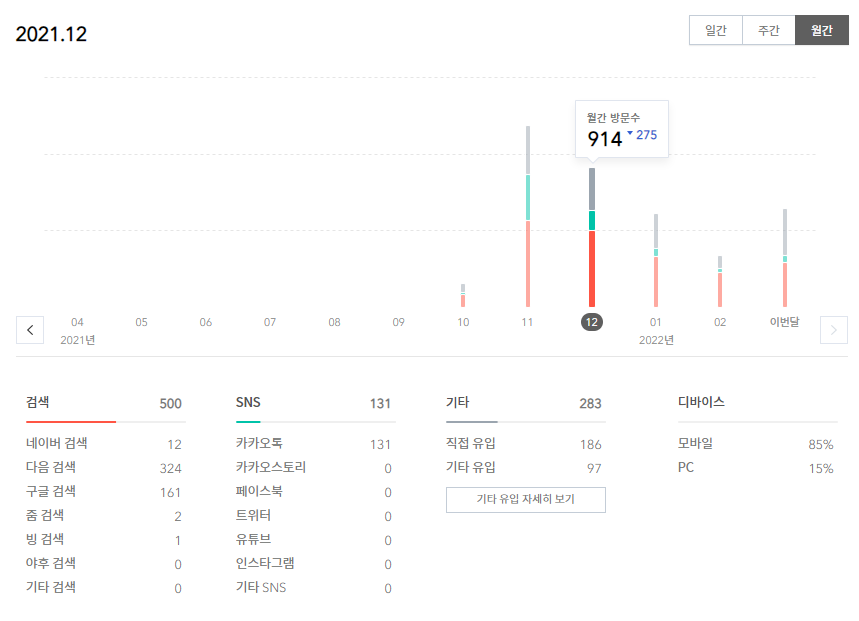Click the 이번달 axis label
859x621 pixels.
(x=784, y=322)
